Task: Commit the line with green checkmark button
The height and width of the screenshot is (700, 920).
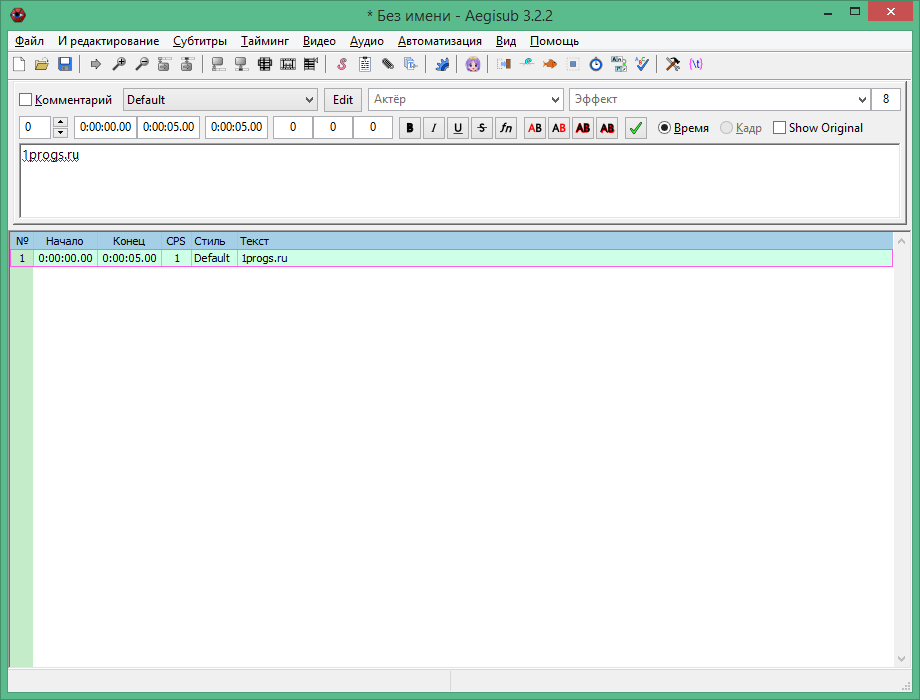Action: 636,128
